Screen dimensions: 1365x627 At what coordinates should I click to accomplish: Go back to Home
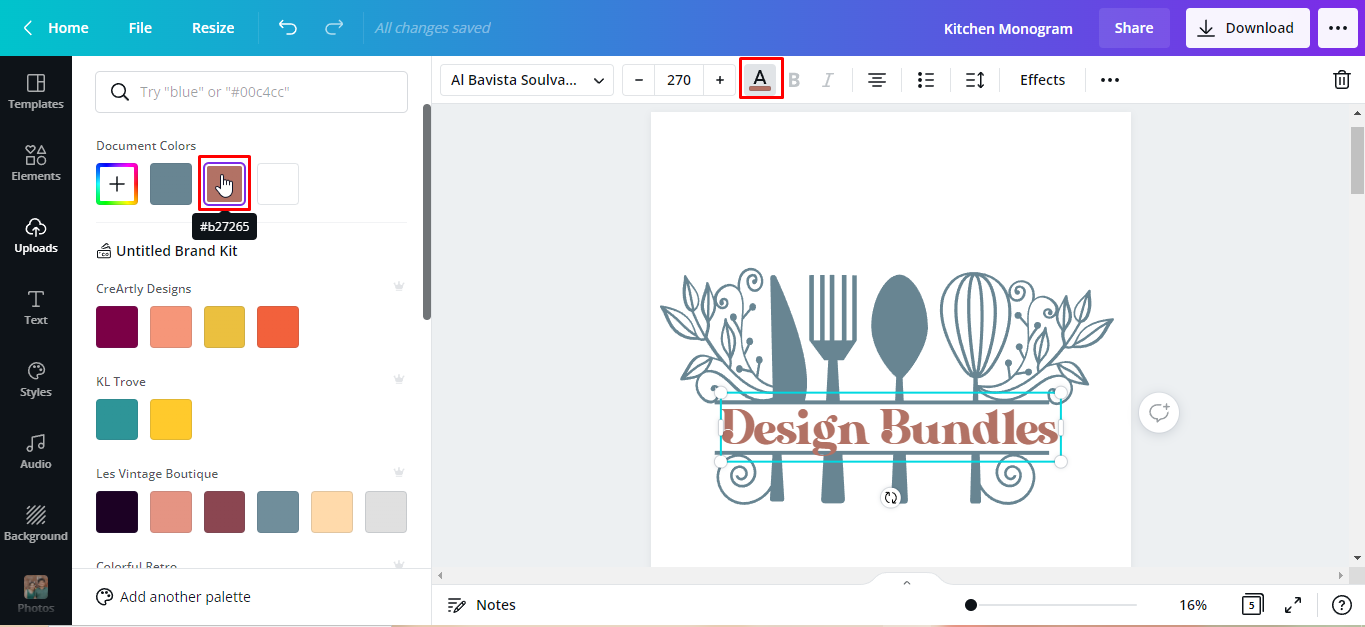56,28
